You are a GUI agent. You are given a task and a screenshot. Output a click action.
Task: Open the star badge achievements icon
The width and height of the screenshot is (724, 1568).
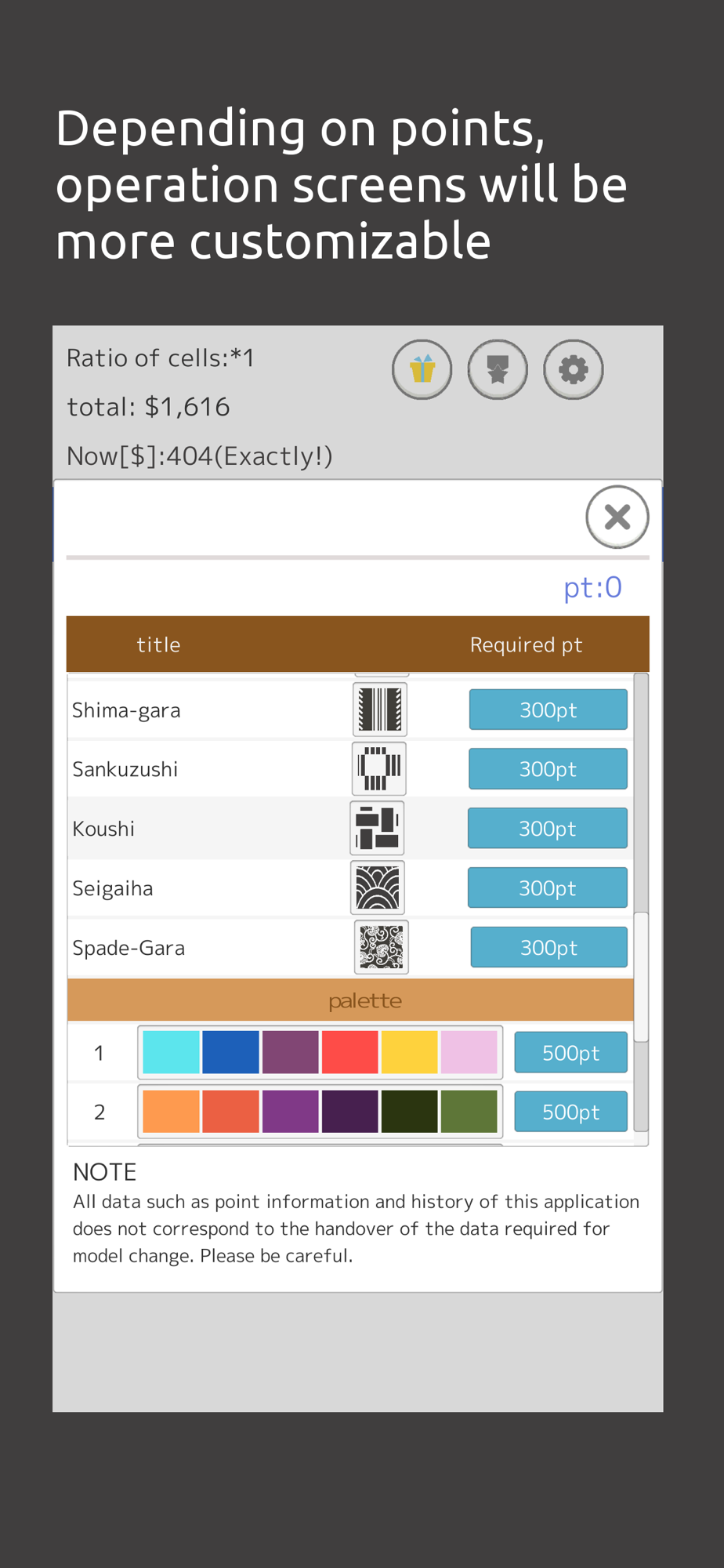coord(498,369)
